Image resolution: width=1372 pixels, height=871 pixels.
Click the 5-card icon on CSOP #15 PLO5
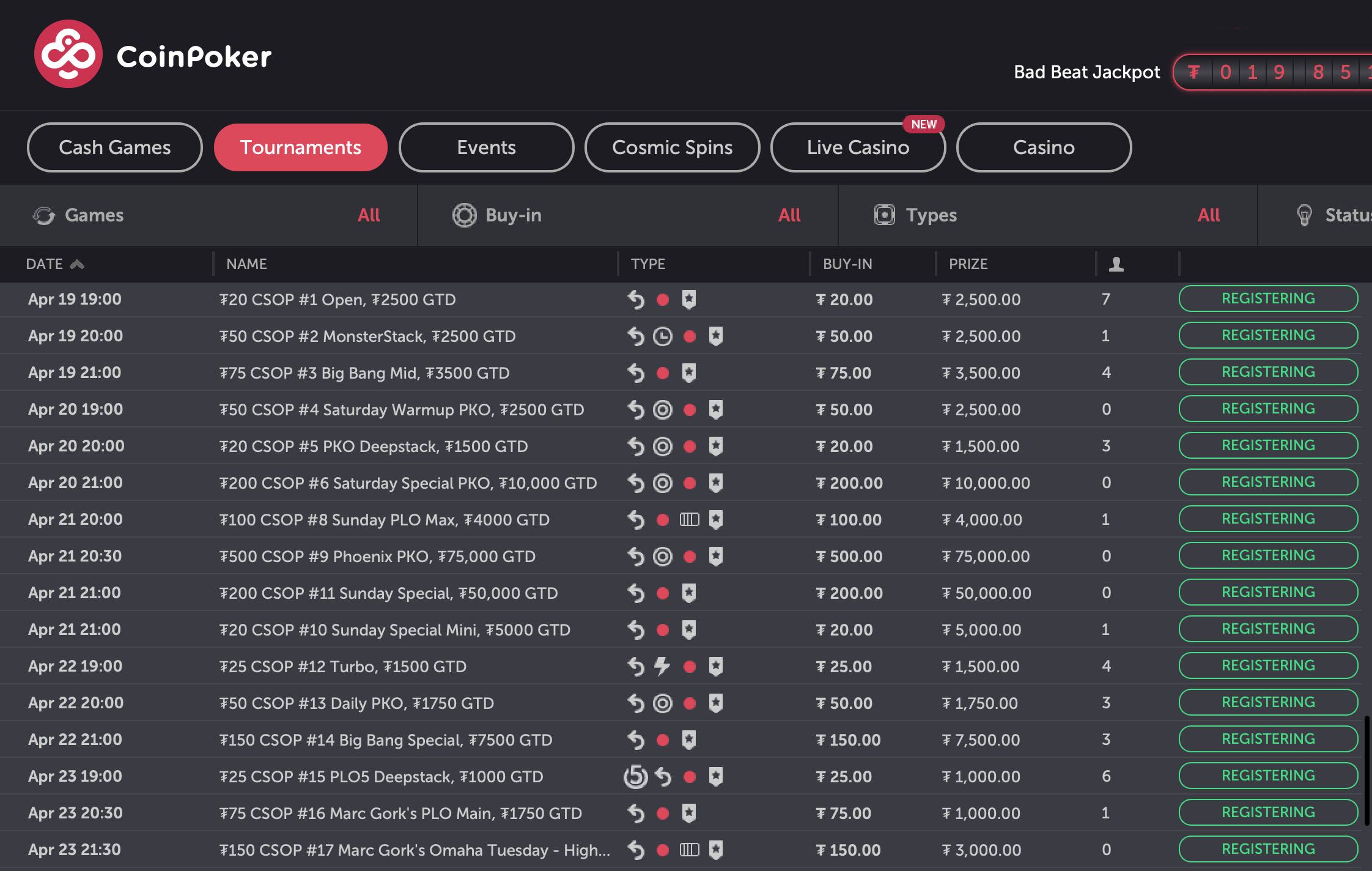[x=635, y=777]
